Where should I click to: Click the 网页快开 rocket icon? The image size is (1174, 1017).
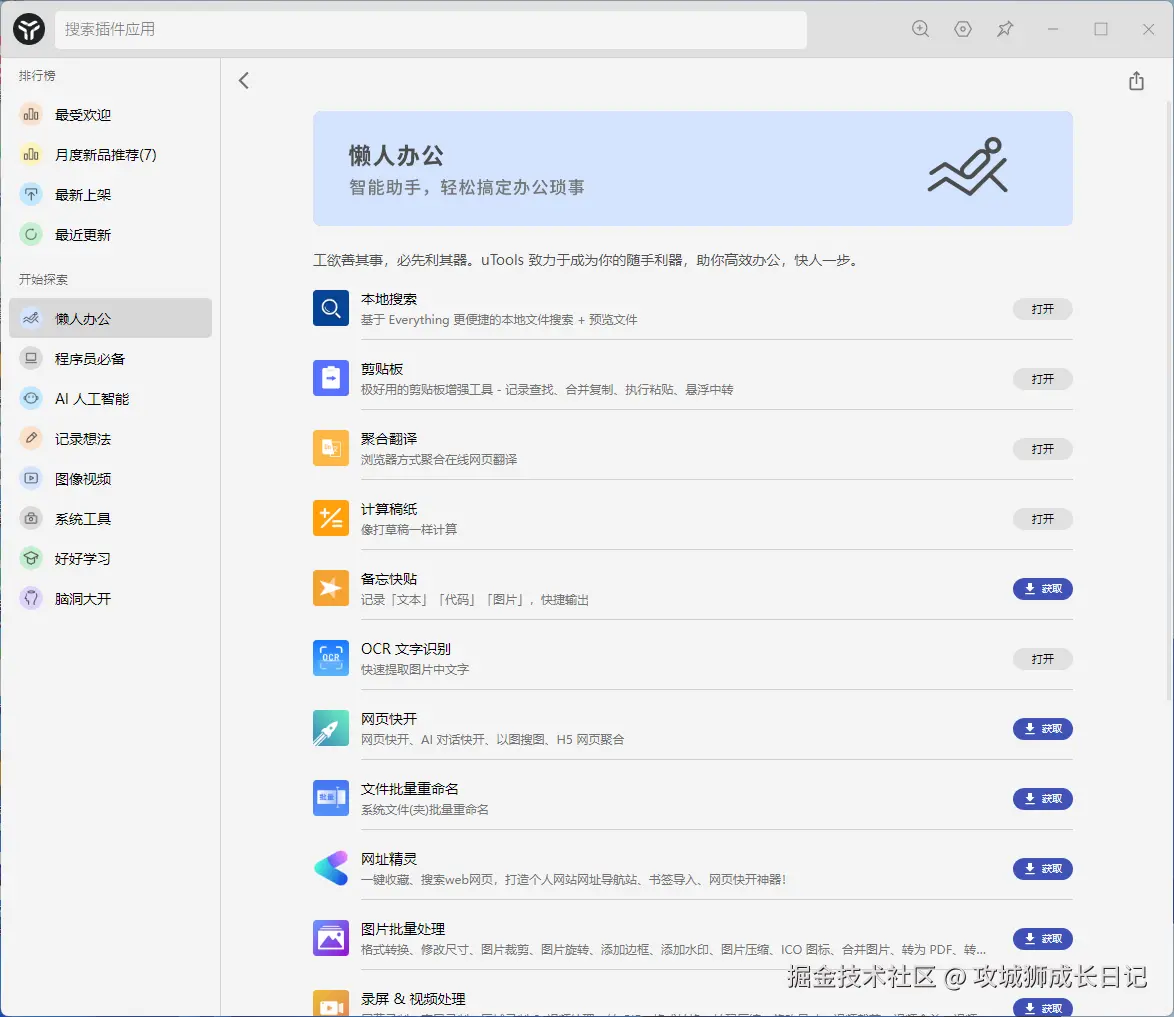coord(331,728)
